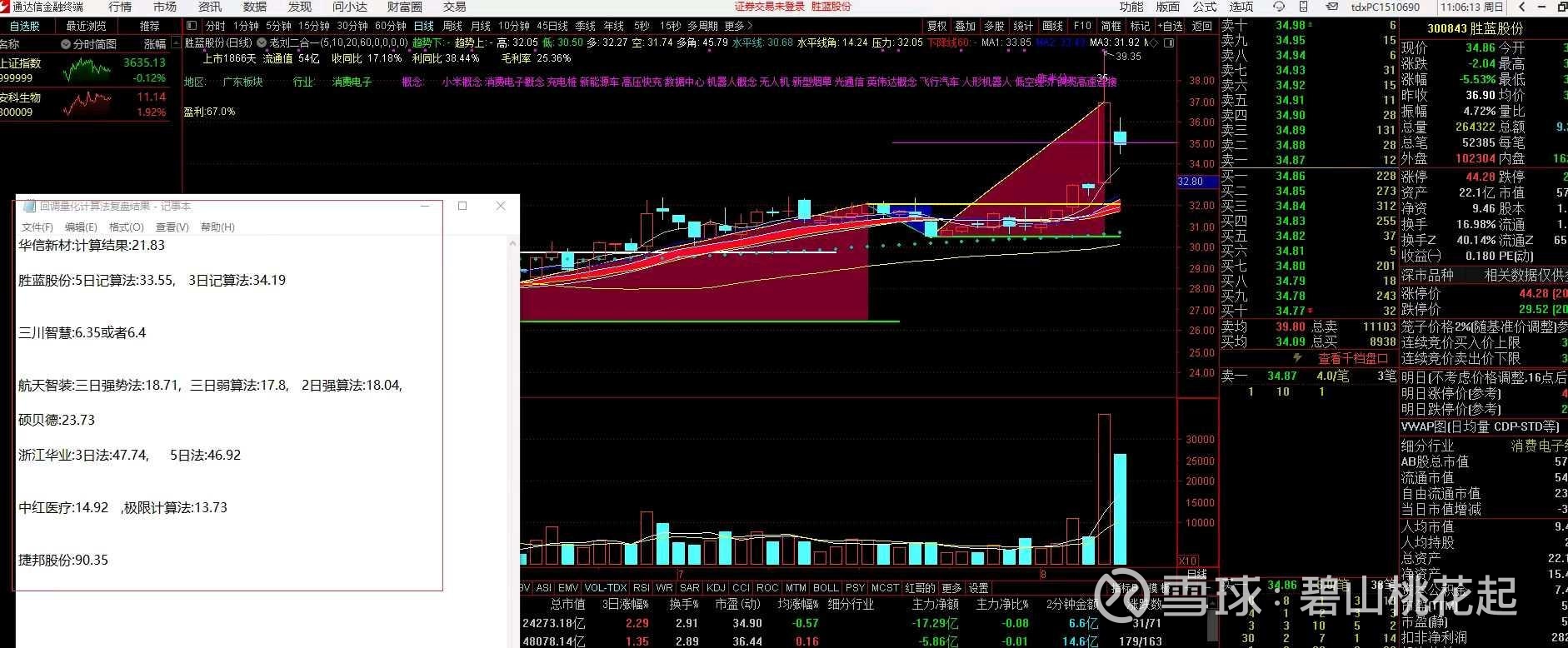Click the 多股 toolbar button

click(994, 26)
